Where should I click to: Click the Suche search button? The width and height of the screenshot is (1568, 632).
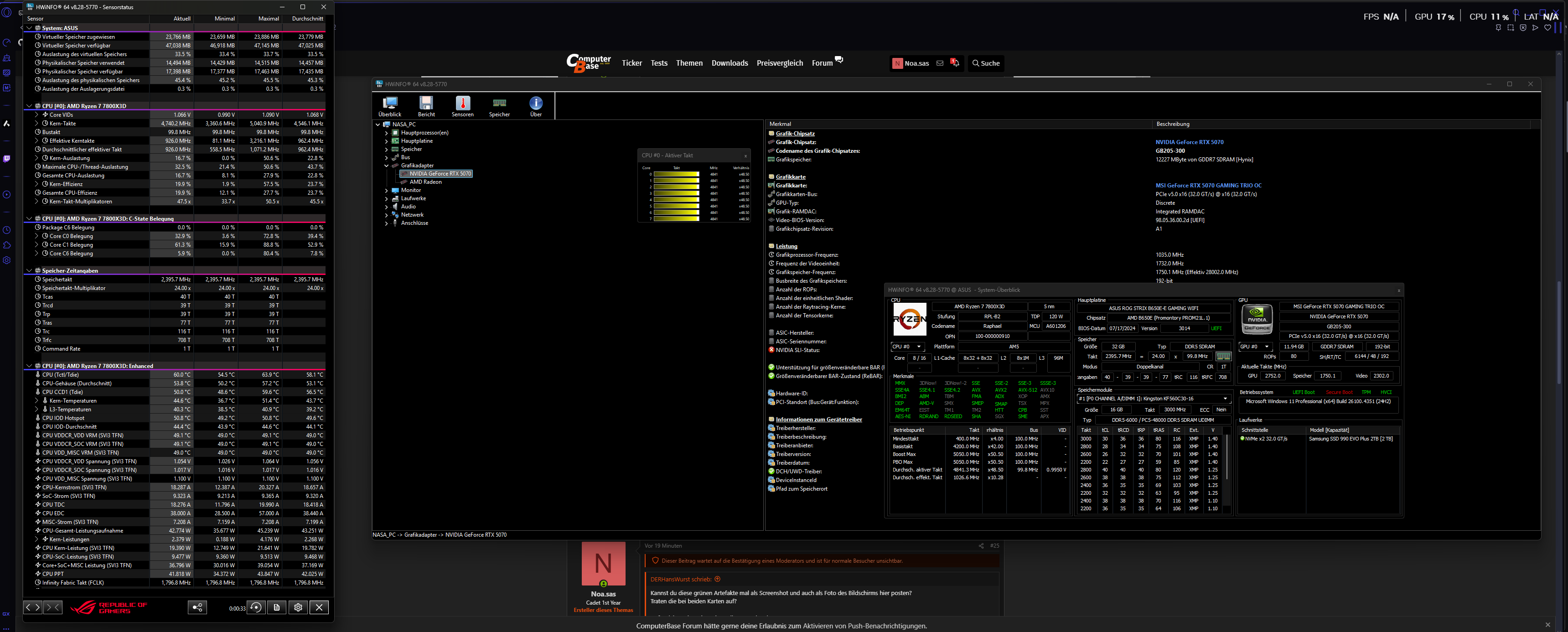click(x=985, y=63)
